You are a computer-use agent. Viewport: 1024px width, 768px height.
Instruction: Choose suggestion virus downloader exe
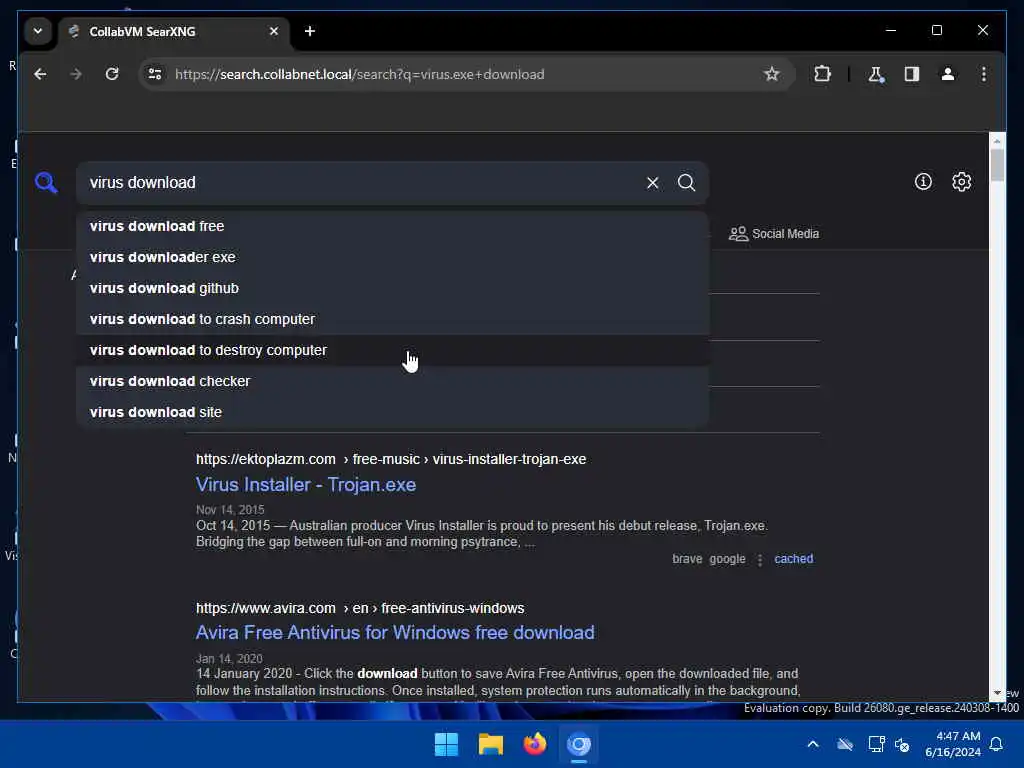(392, 257)
